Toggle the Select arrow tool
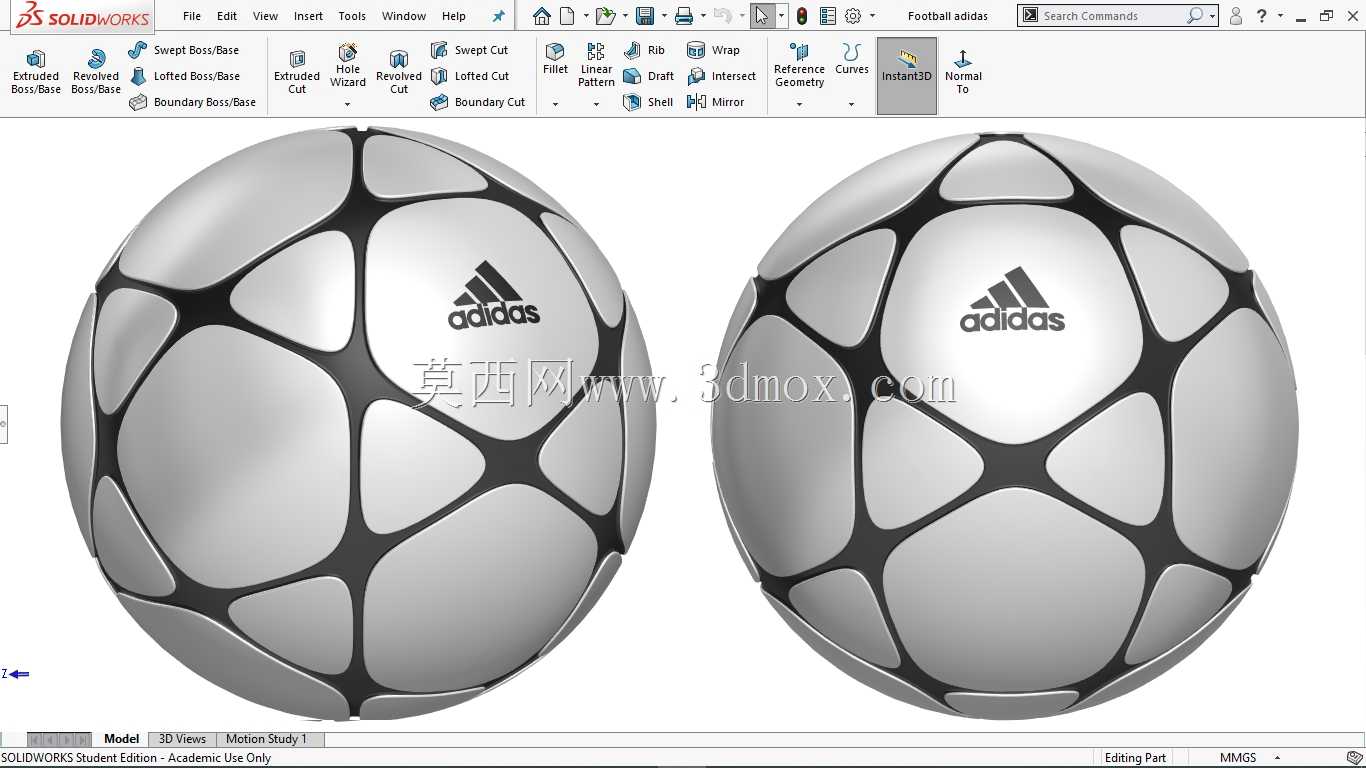Screen dimensions: 1366x768 click(x=762, y=16)
